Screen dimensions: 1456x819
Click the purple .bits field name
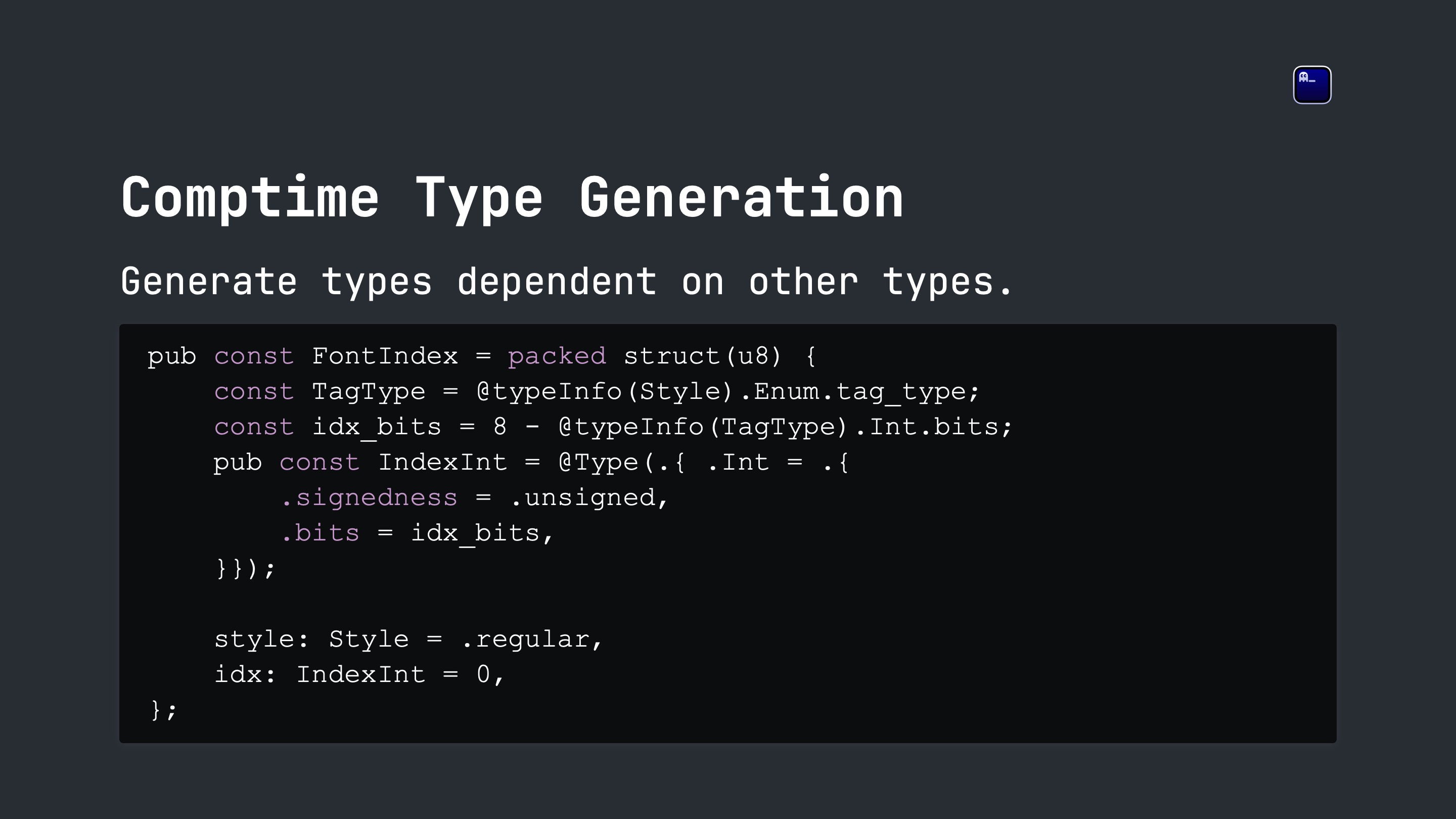(320, 533)
